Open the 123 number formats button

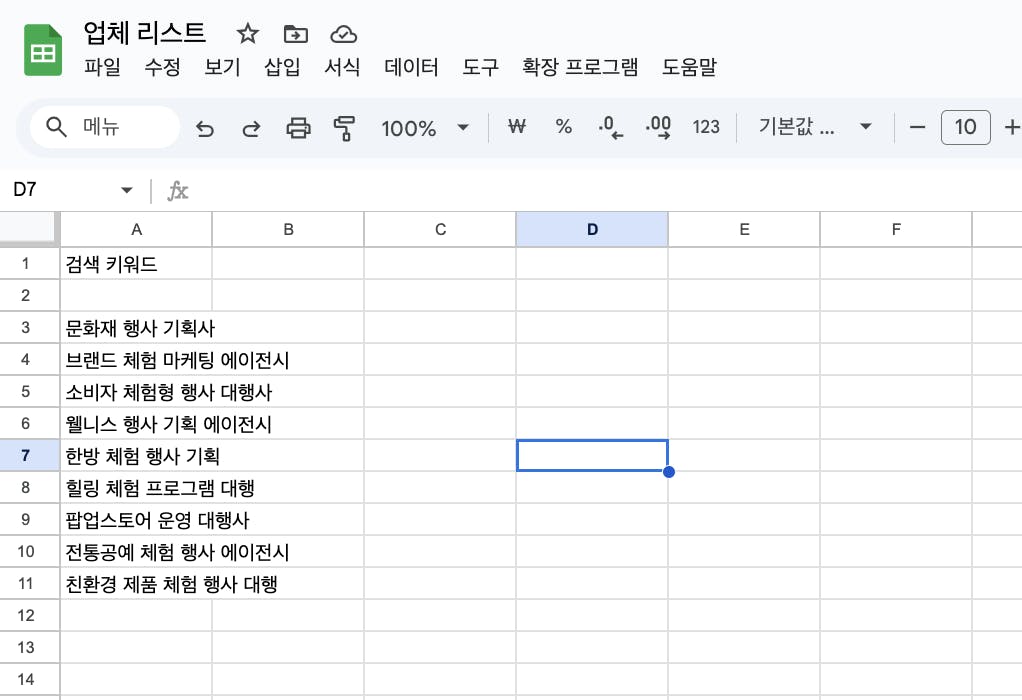tap(706, 127)
